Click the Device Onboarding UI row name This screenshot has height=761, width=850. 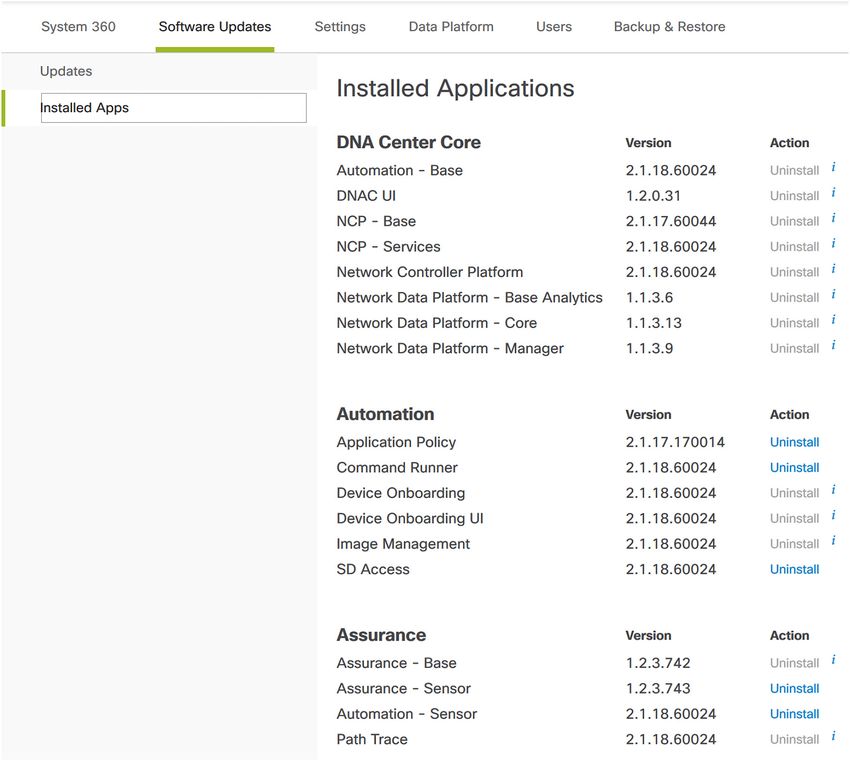tap(410, 519)
